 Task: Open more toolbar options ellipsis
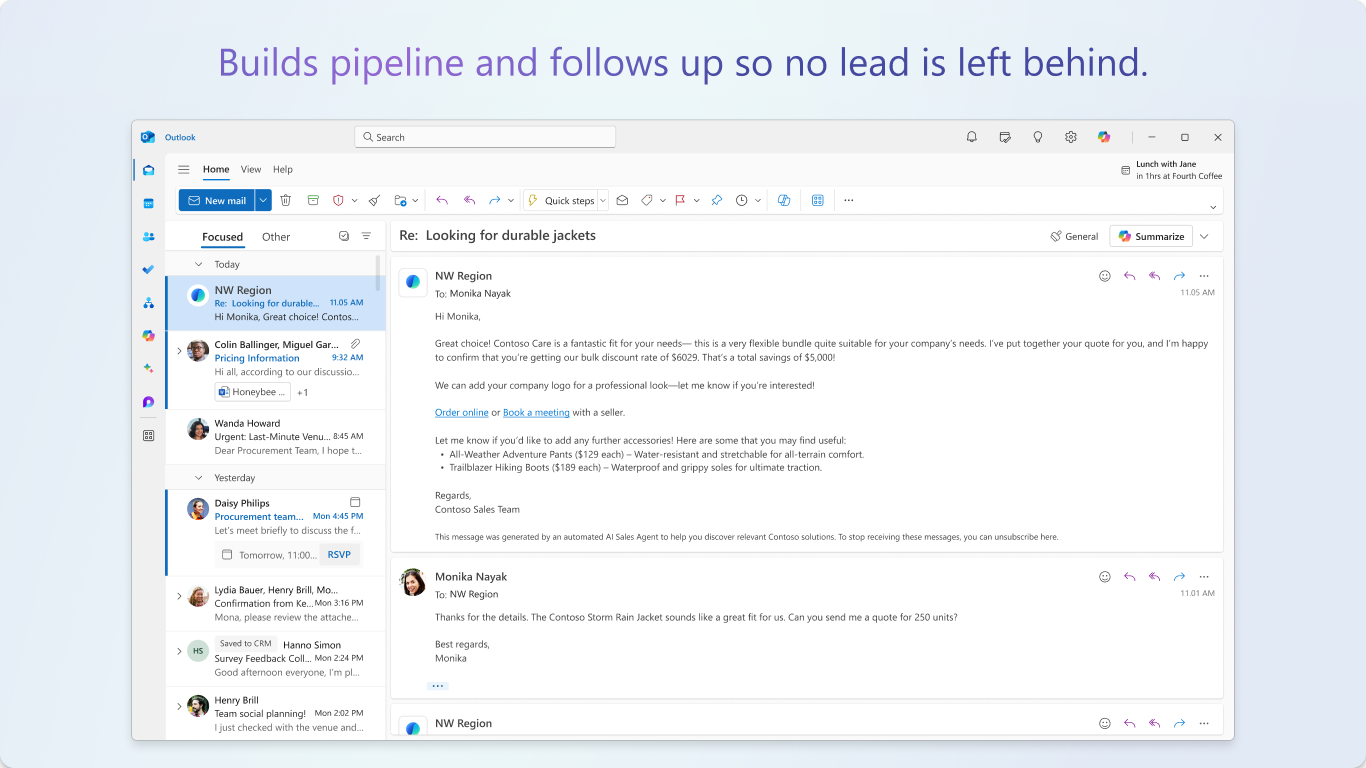pos(849,200)
